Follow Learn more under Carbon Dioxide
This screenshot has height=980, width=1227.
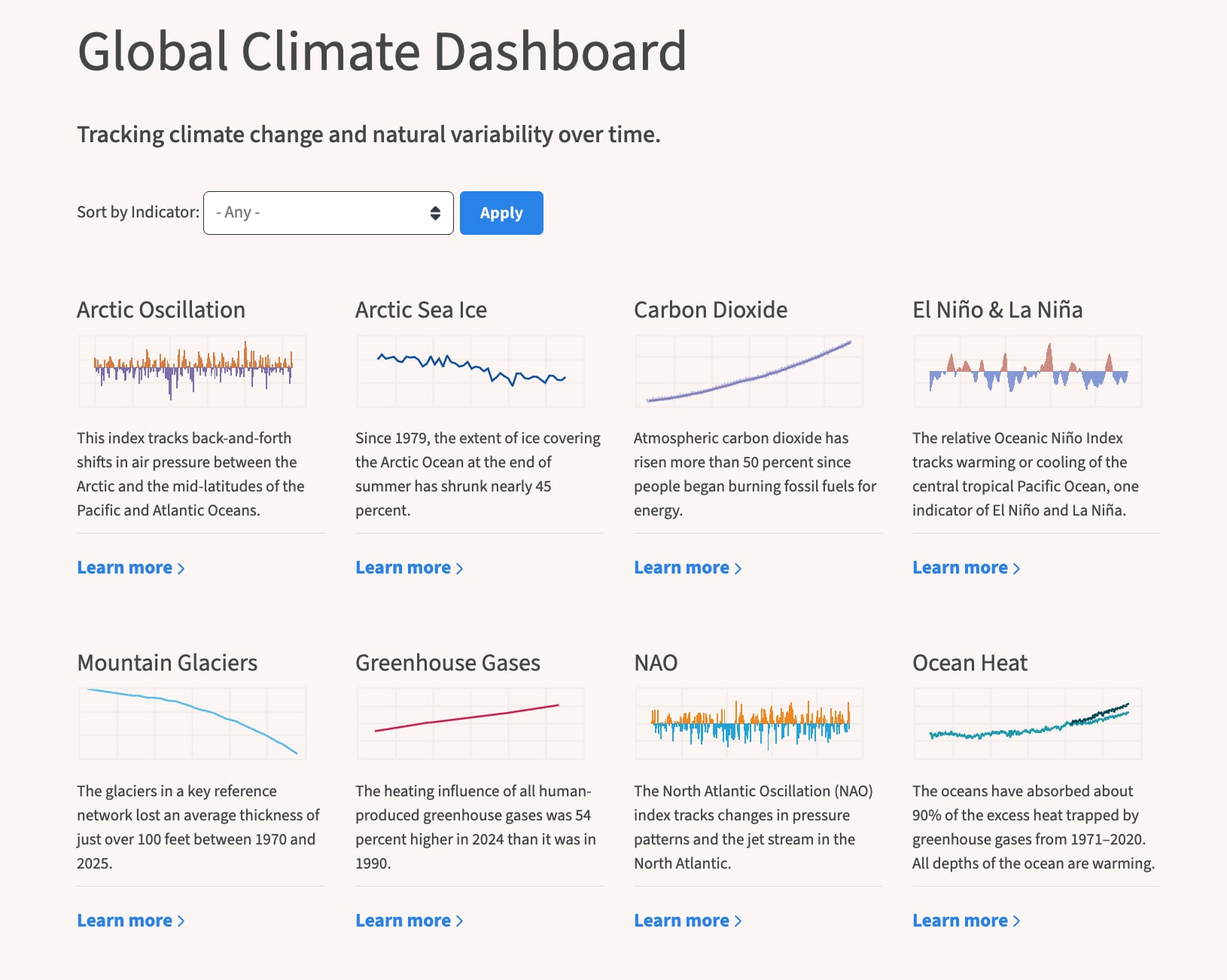tap(688, 568)
